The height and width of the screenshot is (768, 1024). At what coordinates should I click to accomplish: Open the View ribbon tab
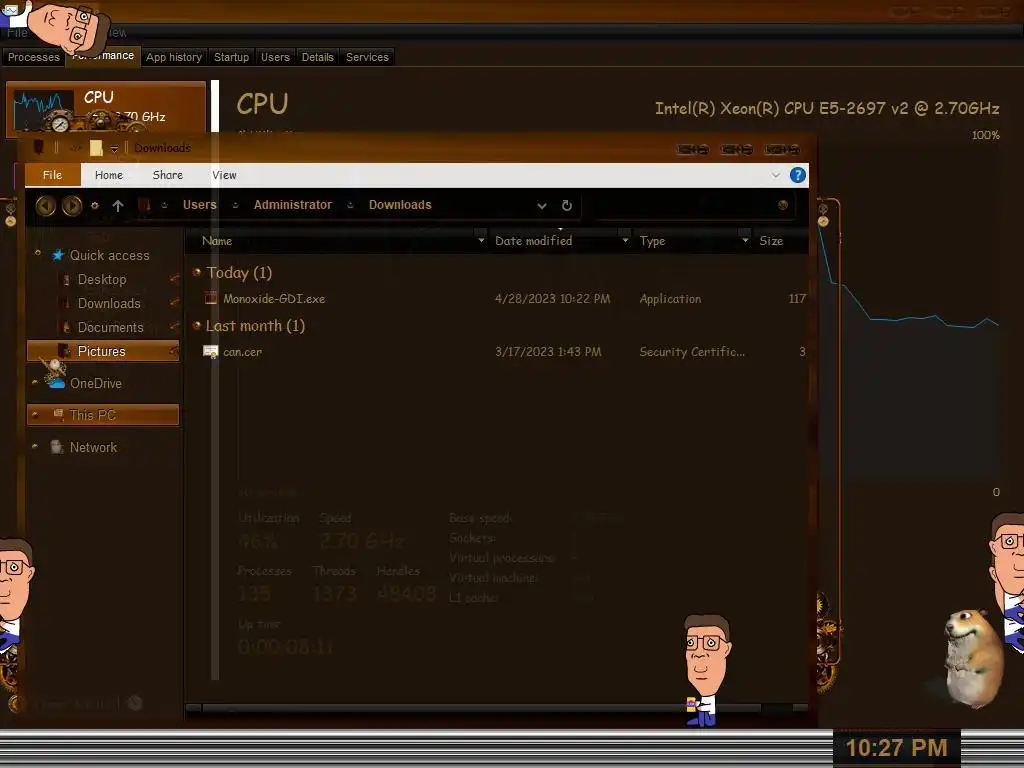pos(224,175)
